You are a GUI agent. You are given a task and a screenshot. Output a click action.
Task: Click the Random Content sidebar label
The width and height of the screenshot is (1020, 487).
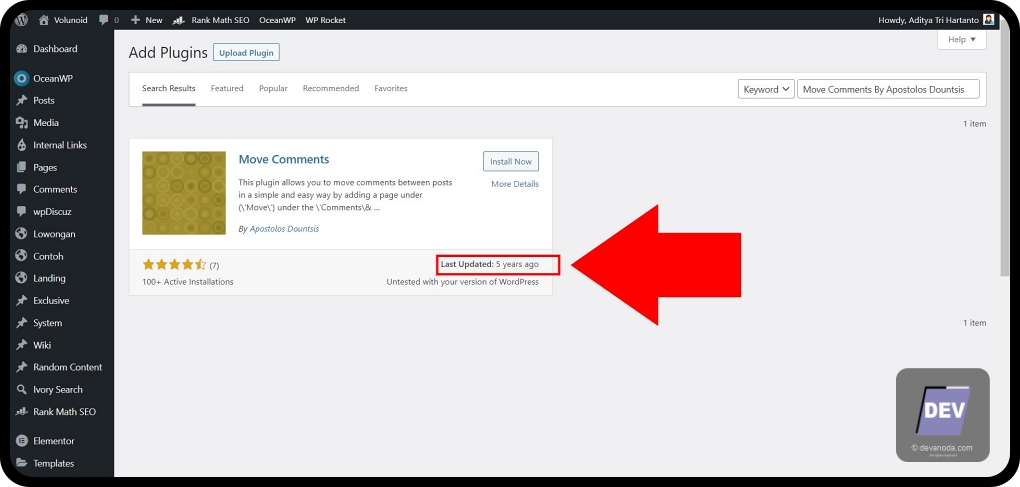(68, 367)
